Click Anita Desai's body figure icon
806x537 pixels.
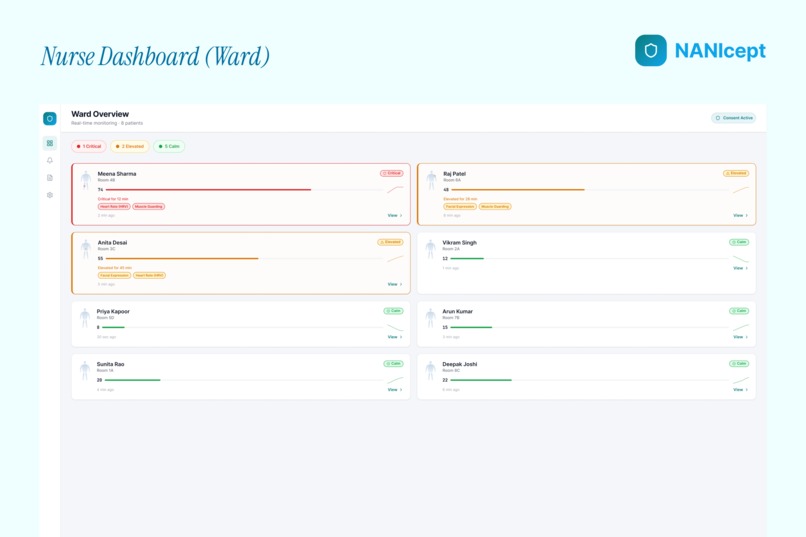[85, 249]
